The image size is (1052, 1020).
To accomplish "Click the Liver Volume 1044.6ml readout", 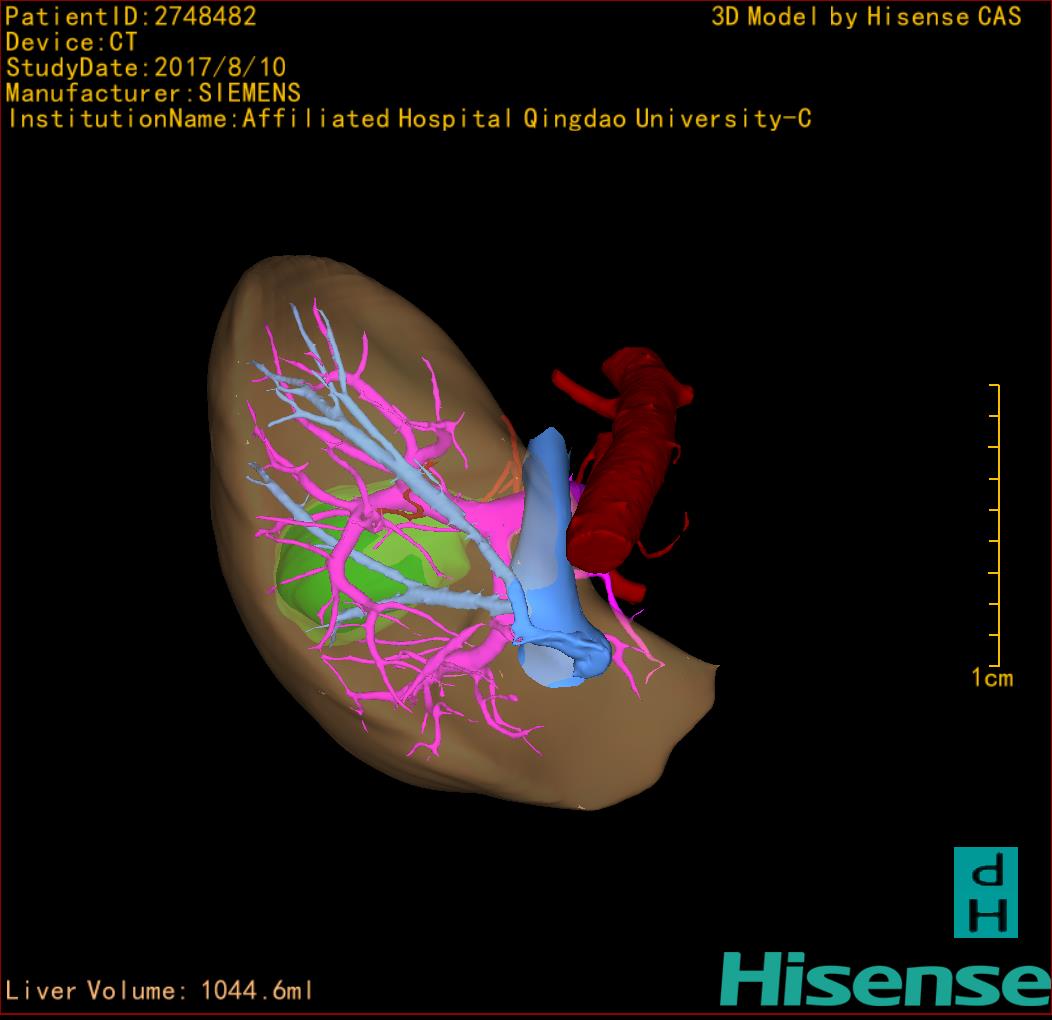I will point(159,991).
